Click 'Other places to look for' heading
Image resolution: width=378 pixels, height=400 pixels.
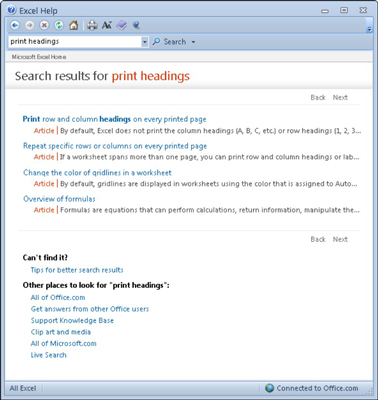click(x=96, y=285)
